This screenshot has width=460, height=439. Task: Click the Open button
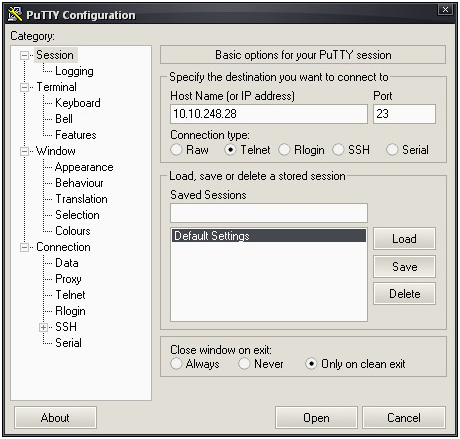tap(316, 418)
